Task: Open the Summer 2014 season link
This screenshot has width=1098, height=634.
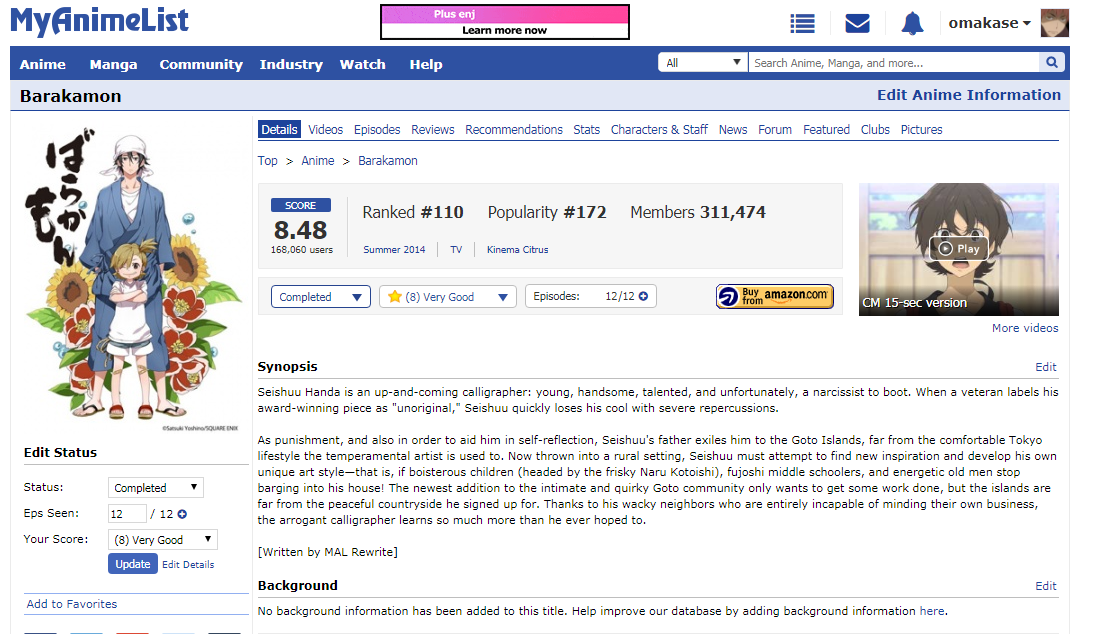Action: (394, 249)
